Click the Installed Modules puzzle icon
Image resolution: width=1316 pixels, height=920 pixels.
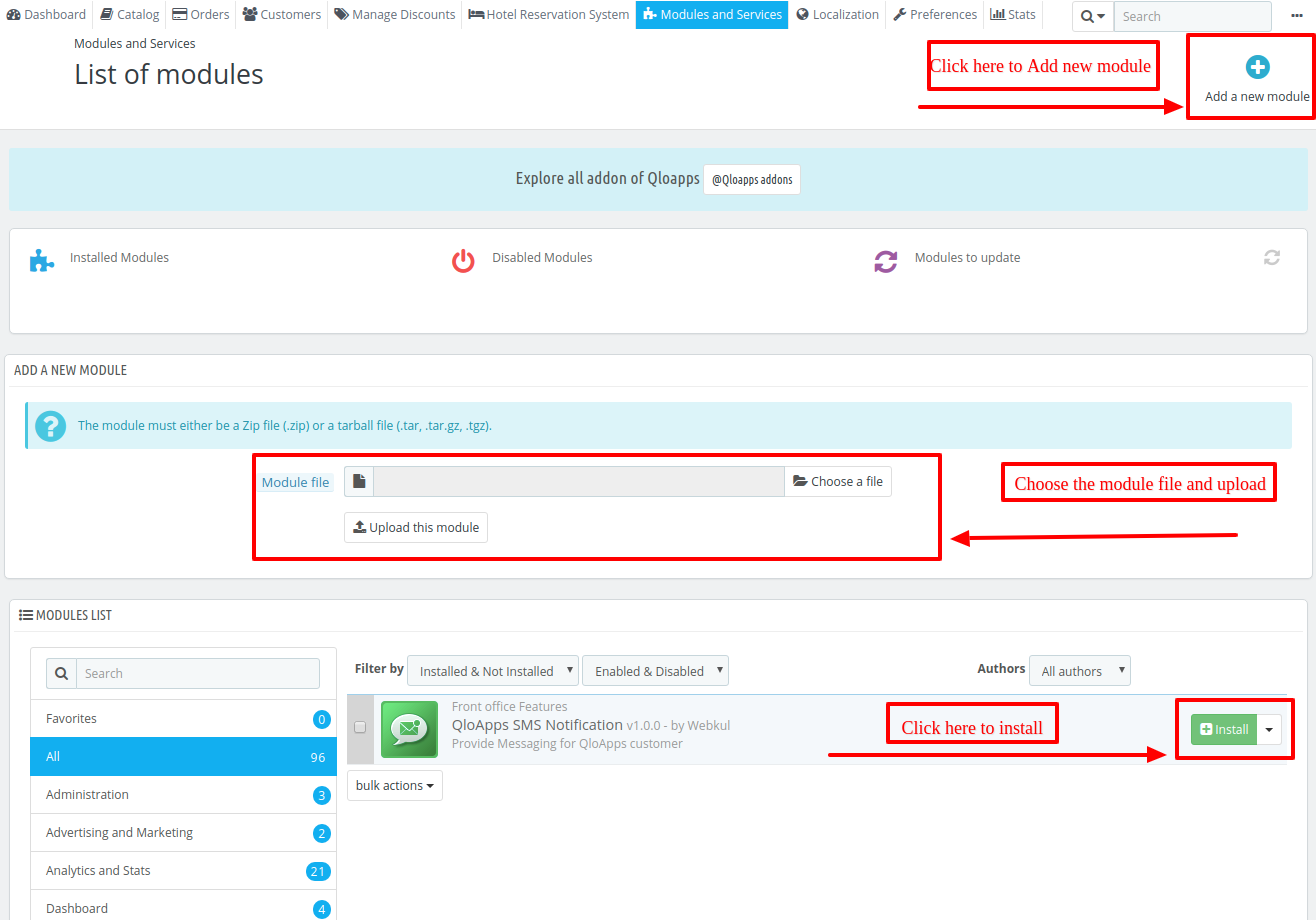pyautogui.click(x=41, y=261)
